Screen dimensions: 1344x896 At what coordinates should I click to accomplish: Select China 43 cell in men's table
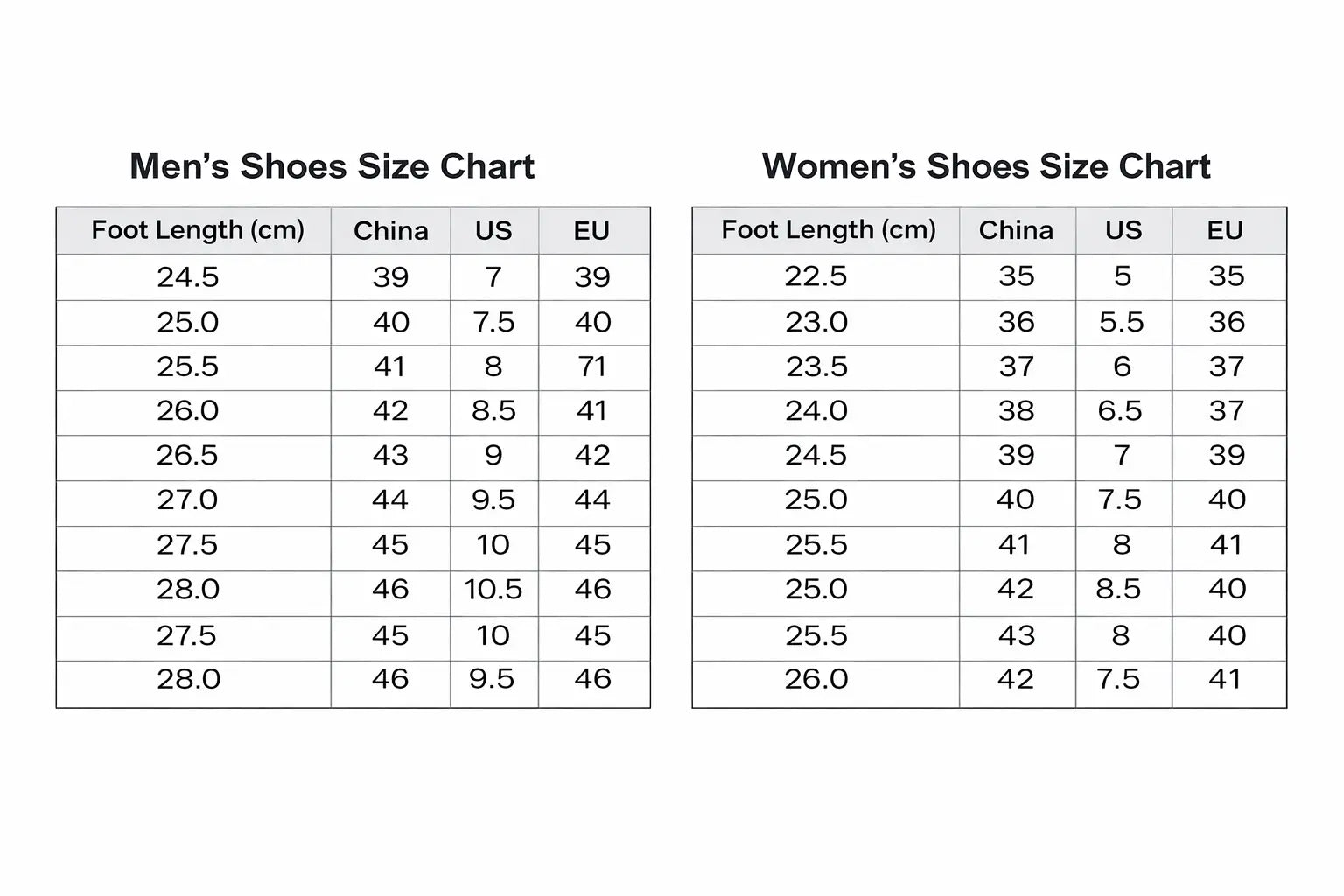[390, 456]
